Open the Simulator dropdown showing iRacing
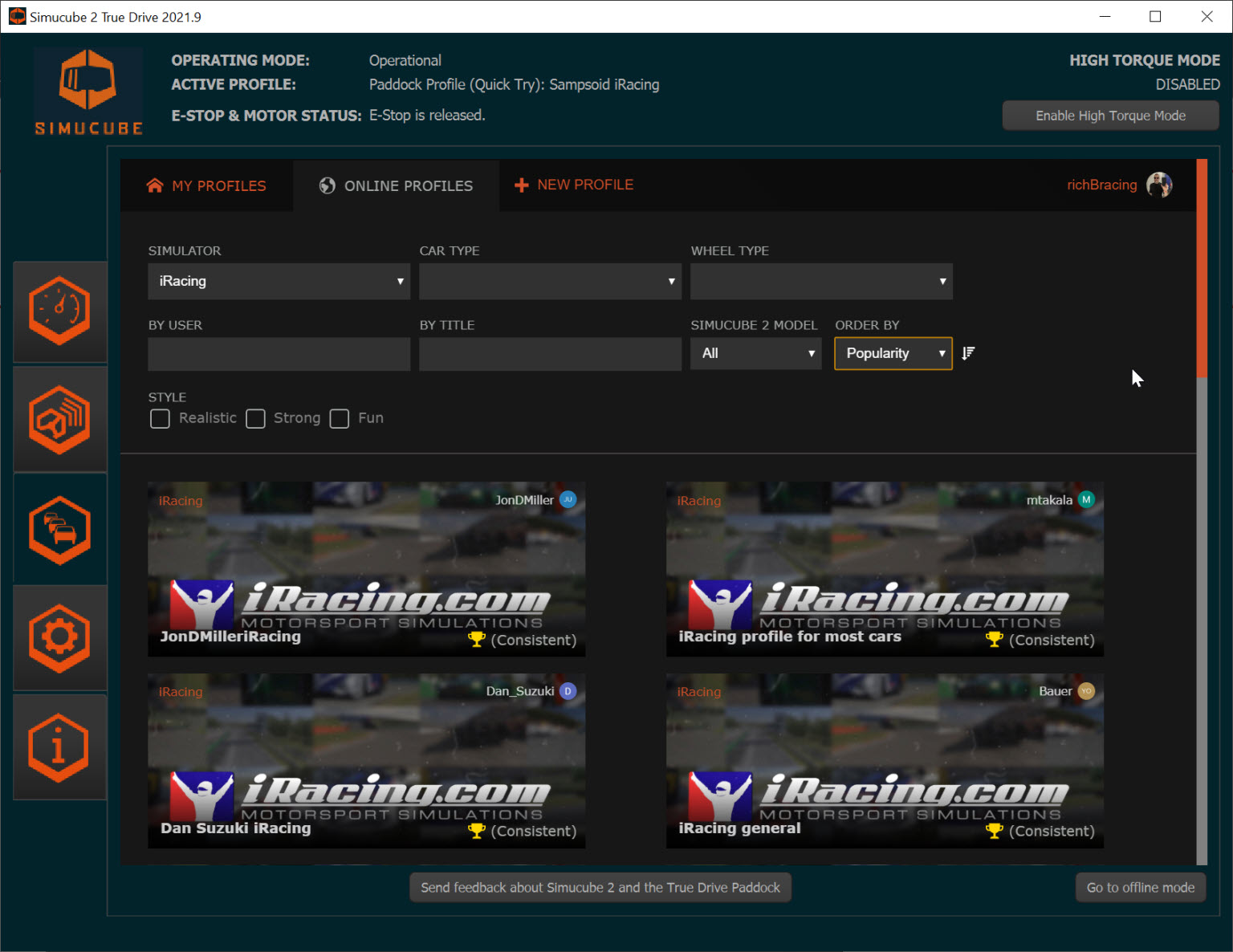This screenshot has width=1233, height=952. [x=279, y=281]
